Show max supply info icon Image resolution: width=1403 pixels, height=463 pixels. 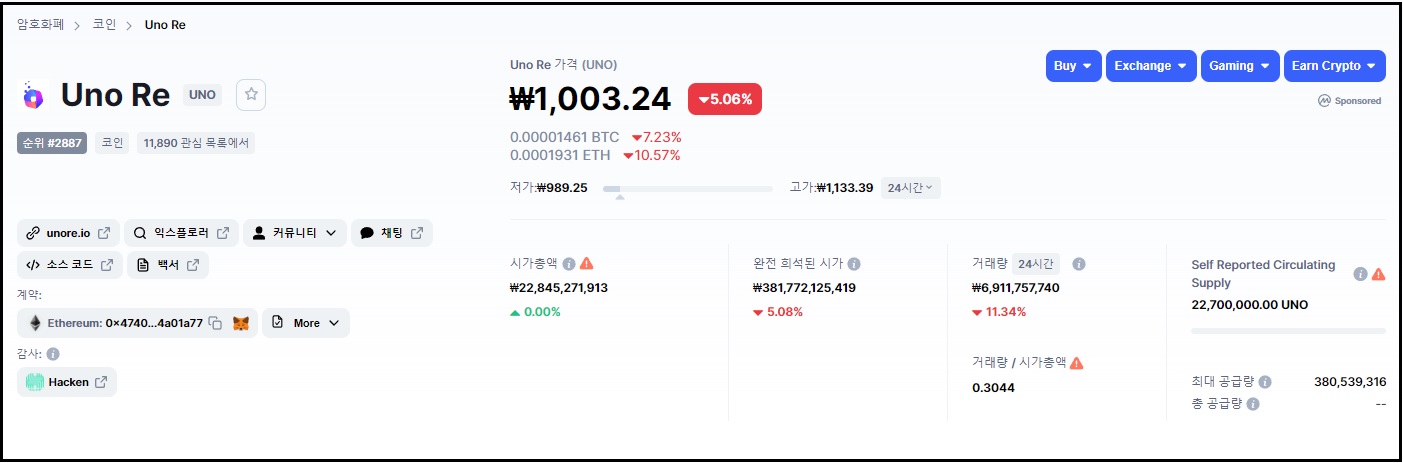pos(1265,382)
